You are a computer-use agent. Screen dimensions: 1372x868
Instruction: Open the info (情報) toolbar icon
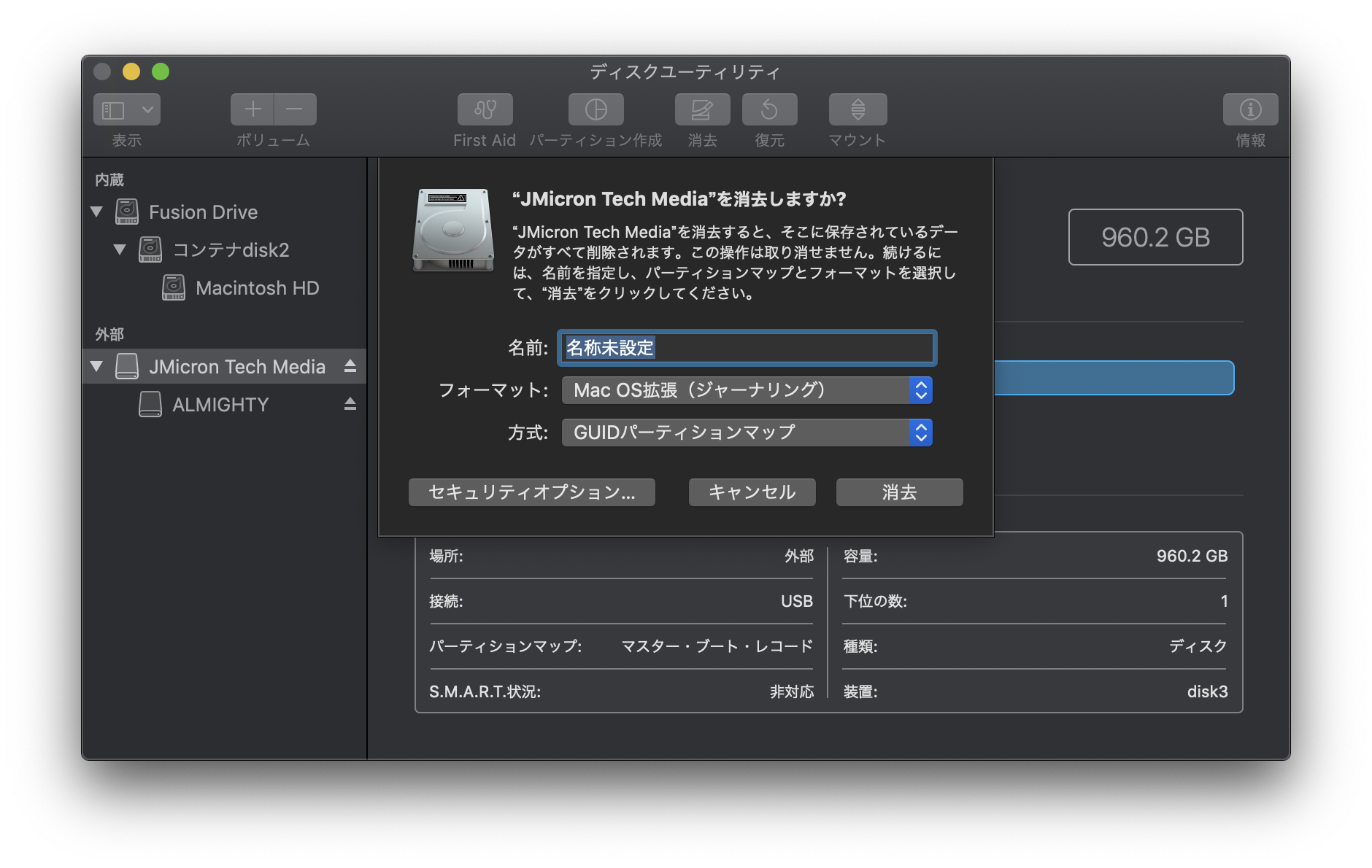coord(1251,109)
